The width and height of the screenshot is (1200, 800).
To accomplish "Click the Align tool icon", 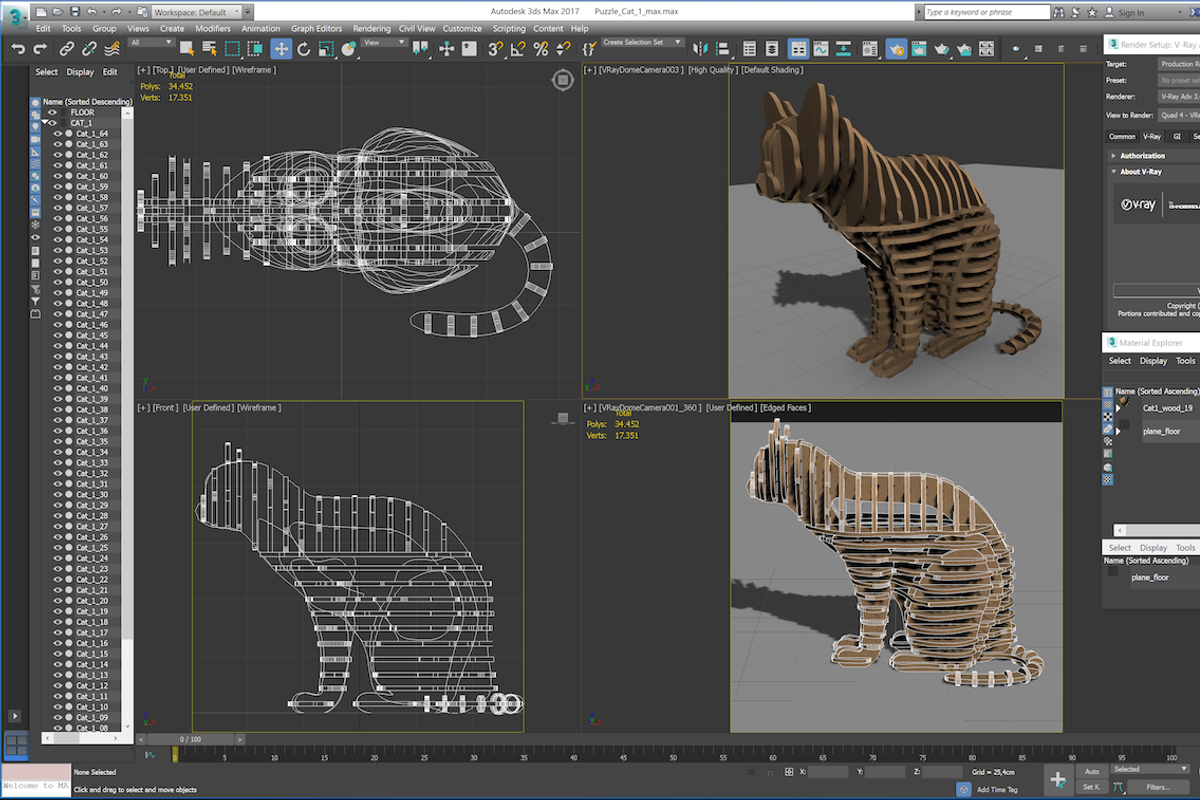I will coord(723,48).
